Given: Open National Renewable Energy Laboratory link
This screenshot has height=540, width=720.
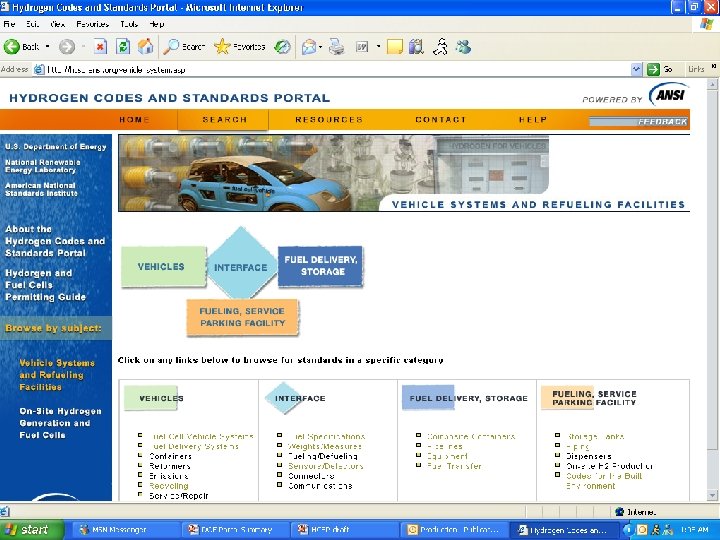Looking at the screenshot, I should tap(42, 166).
